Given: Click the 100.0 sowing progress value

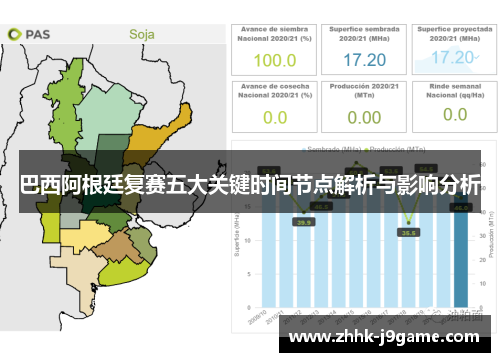Looking at the screenshot, I should tap(275, 61).
